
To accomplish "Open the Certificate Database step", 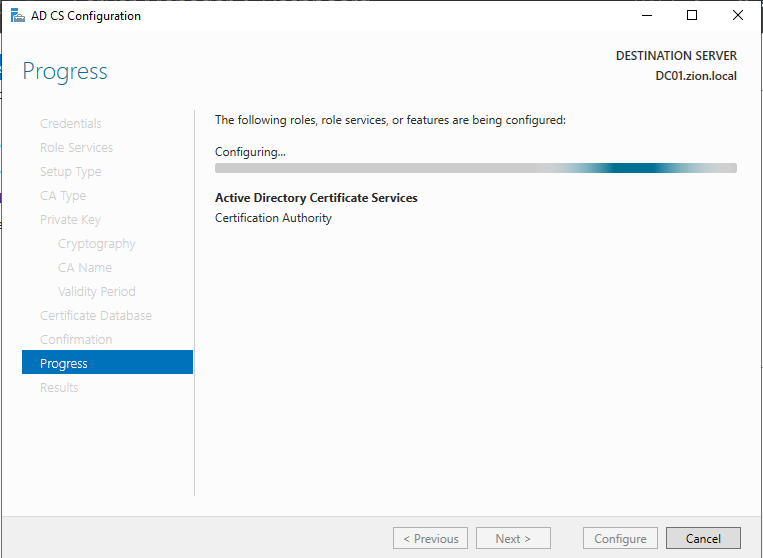I will [x=96, y=316].
